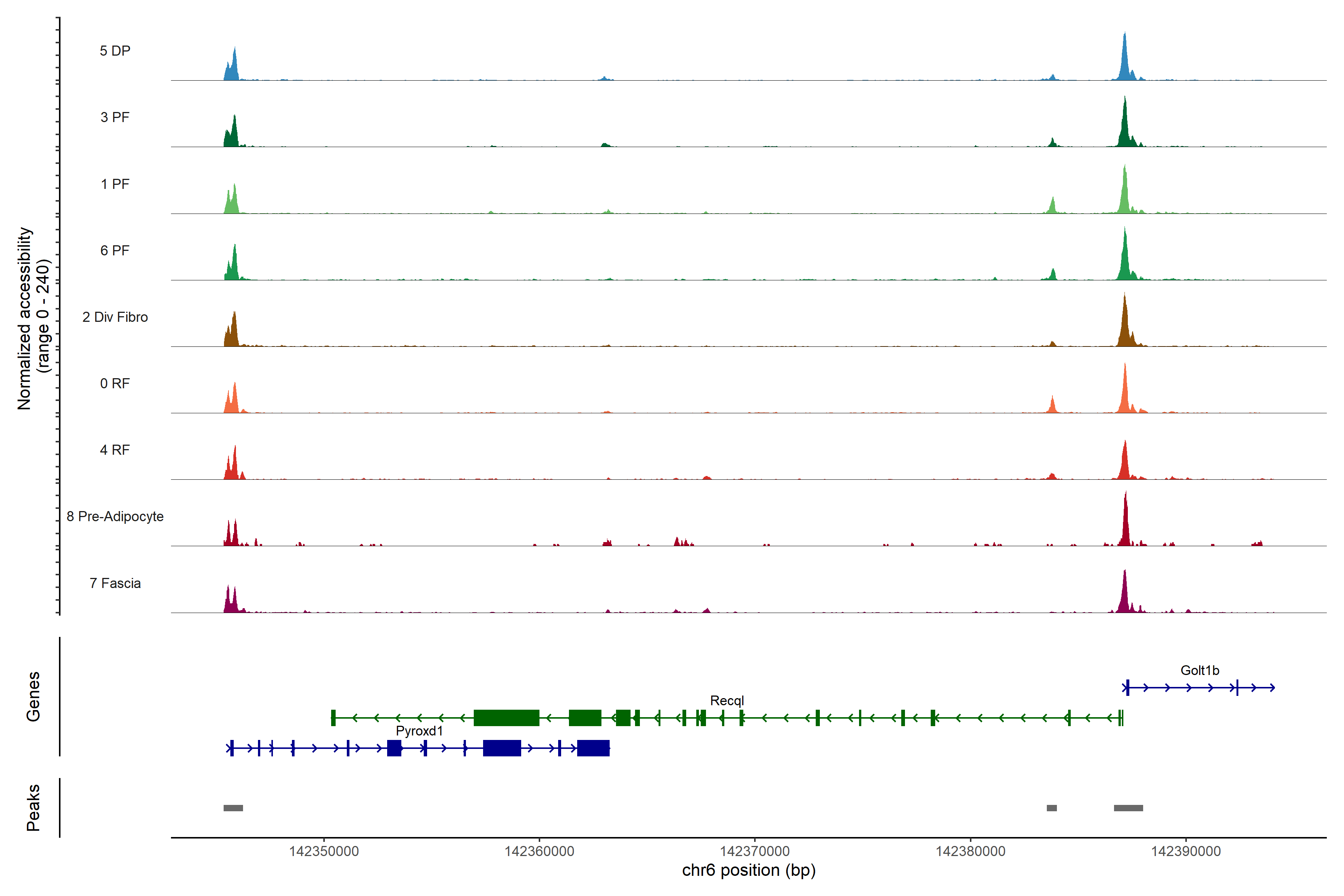Click the 5 DP track label

(x=115, y=51)
